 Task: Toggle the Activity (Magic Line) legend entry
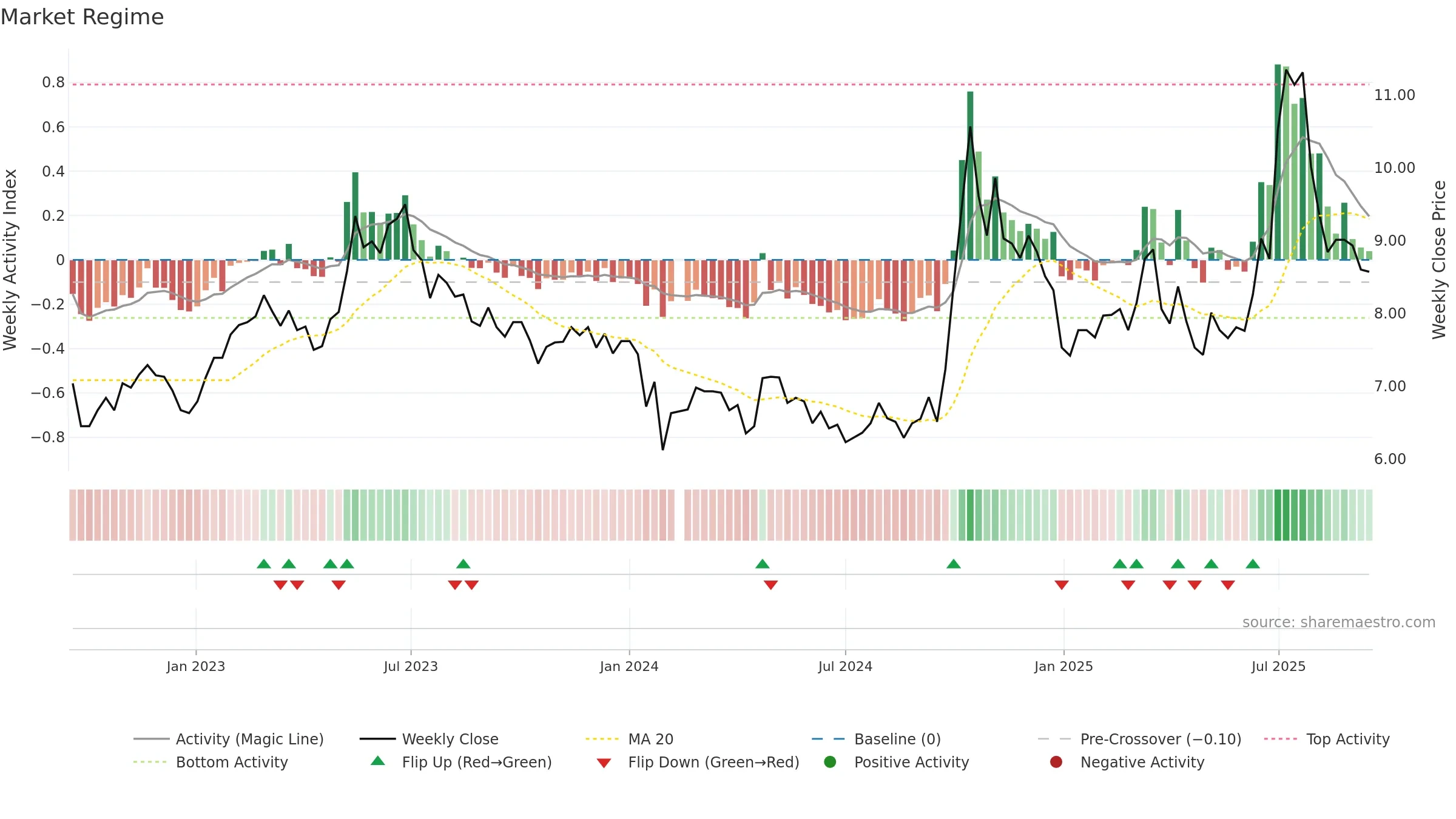tap(229, 739)
